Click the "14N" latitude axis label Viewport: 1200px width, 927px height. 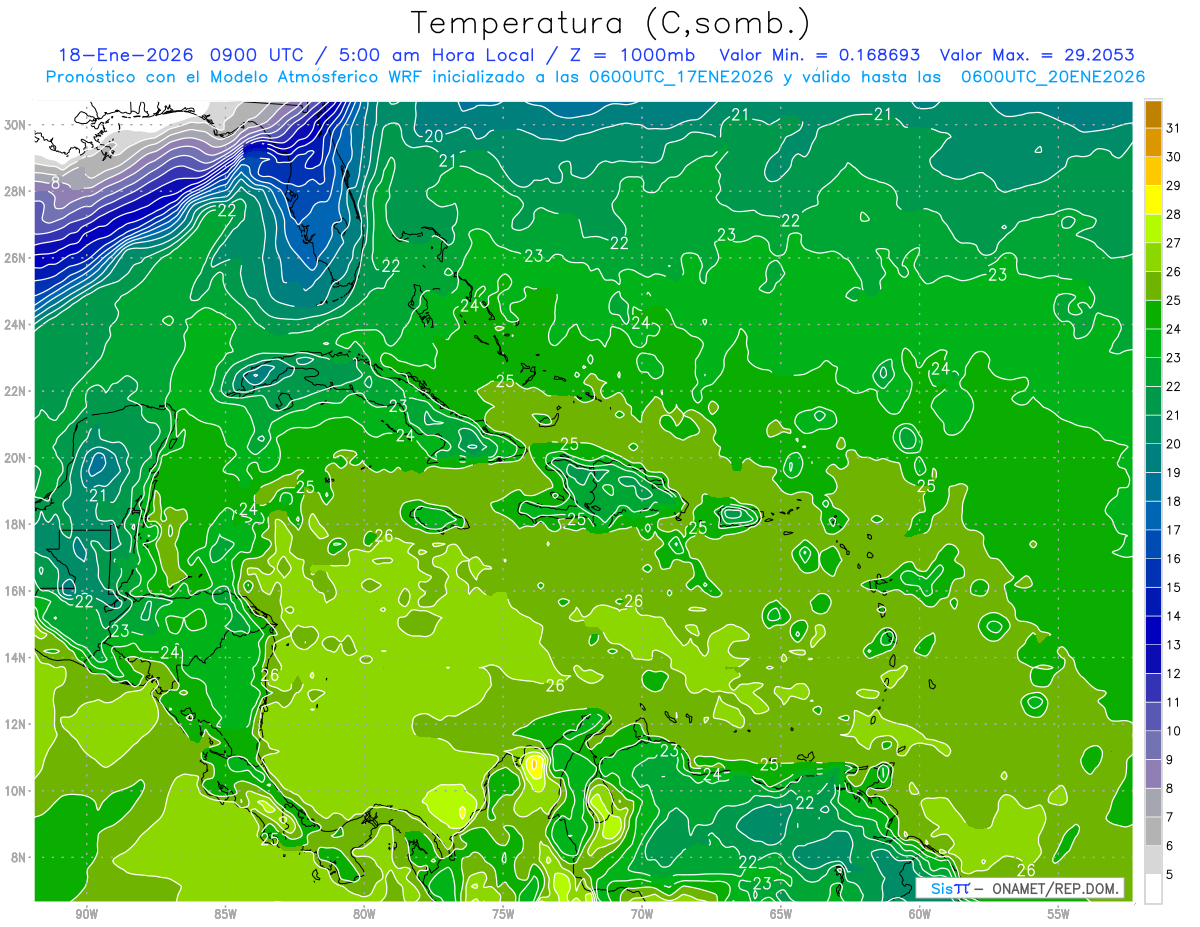[15, 658]
